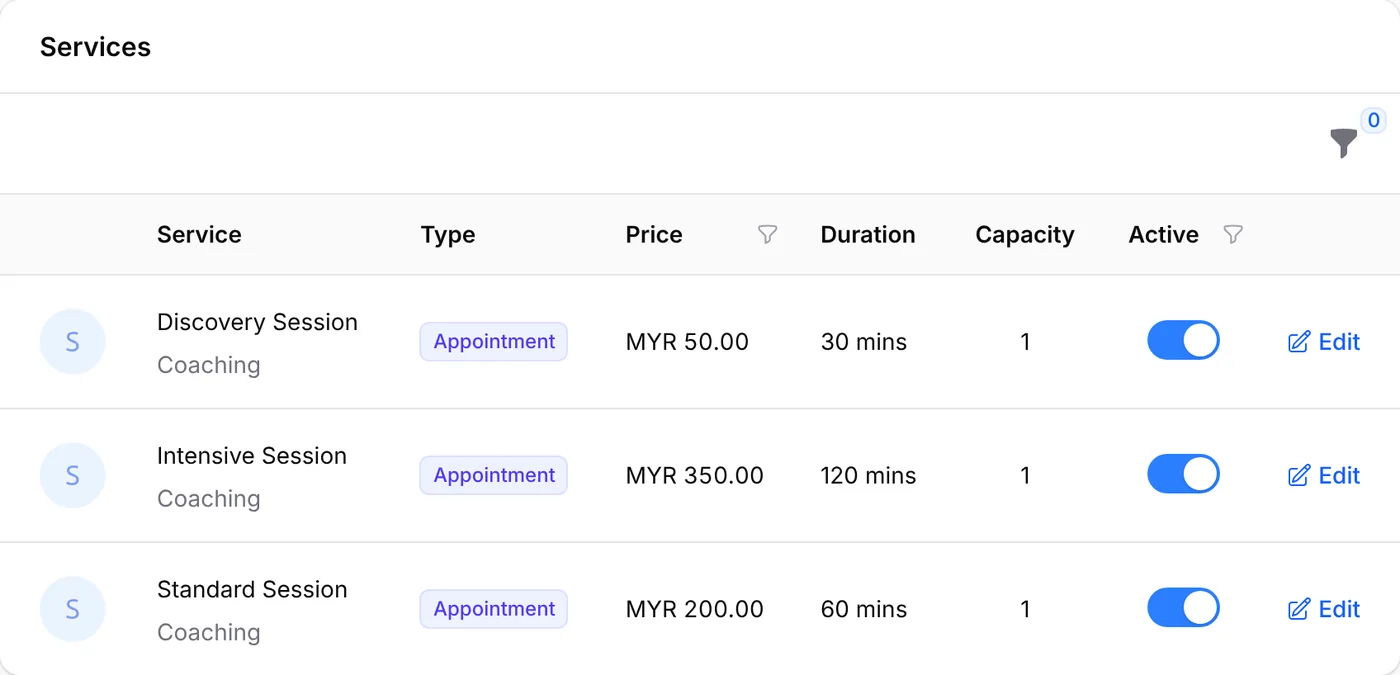Open the Price column filter
The width and height of the screenshot is (1400, 675).
click(x=767, y=235)
